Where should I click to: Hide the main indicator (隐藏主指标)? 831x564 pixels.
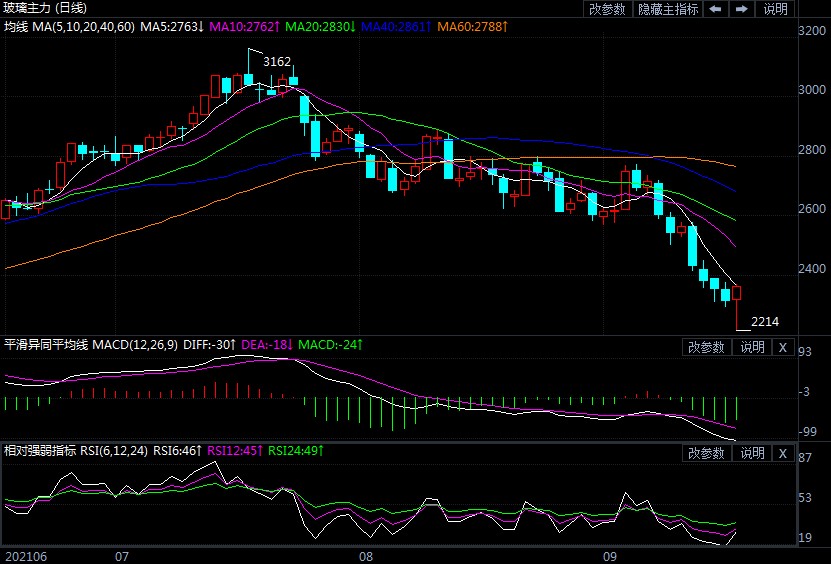pos(667,9)
